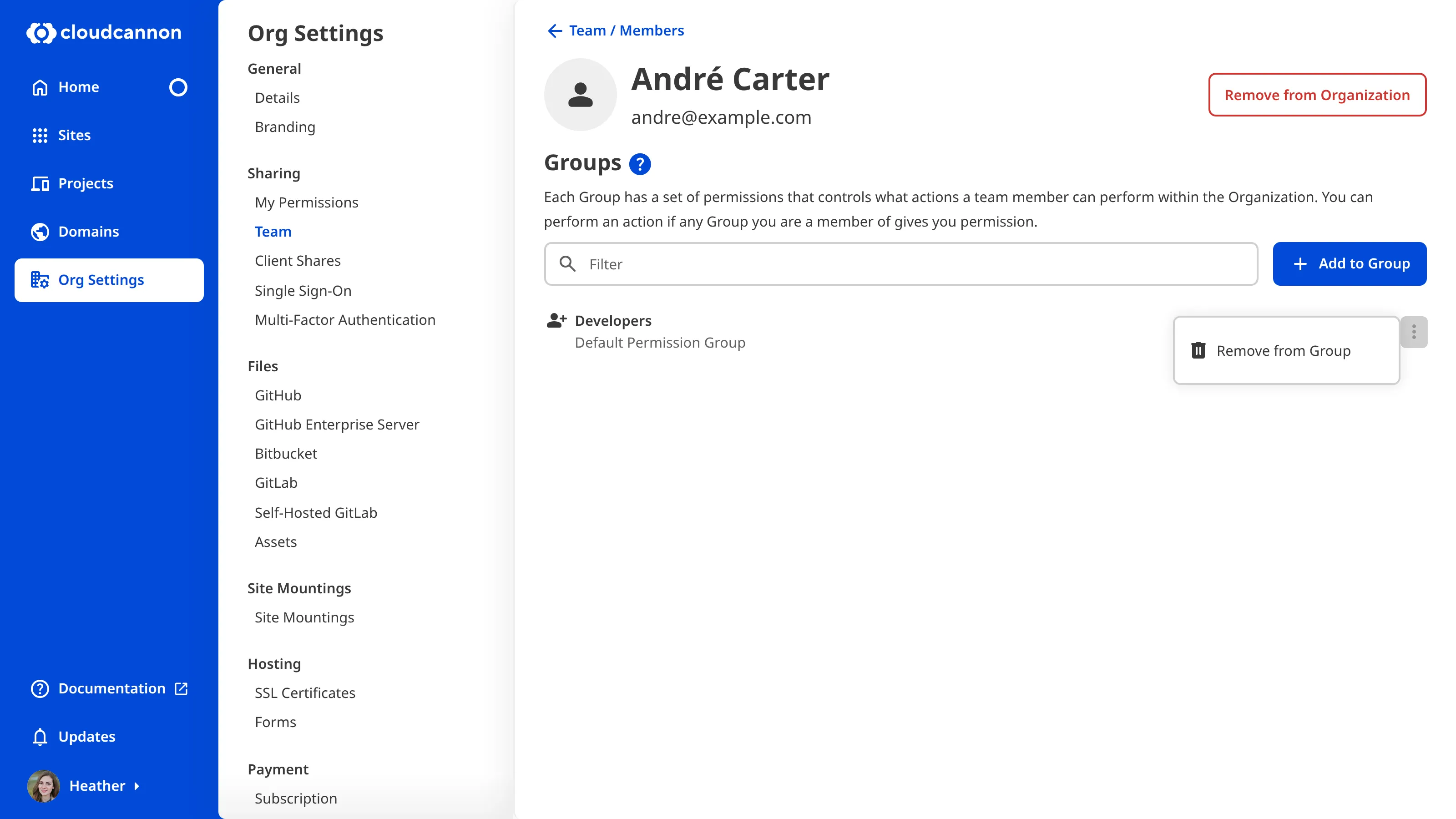Viewport: 1456px width, 819px height.
Task: Click the andre@example.com email text
Action: click(721, 117)
